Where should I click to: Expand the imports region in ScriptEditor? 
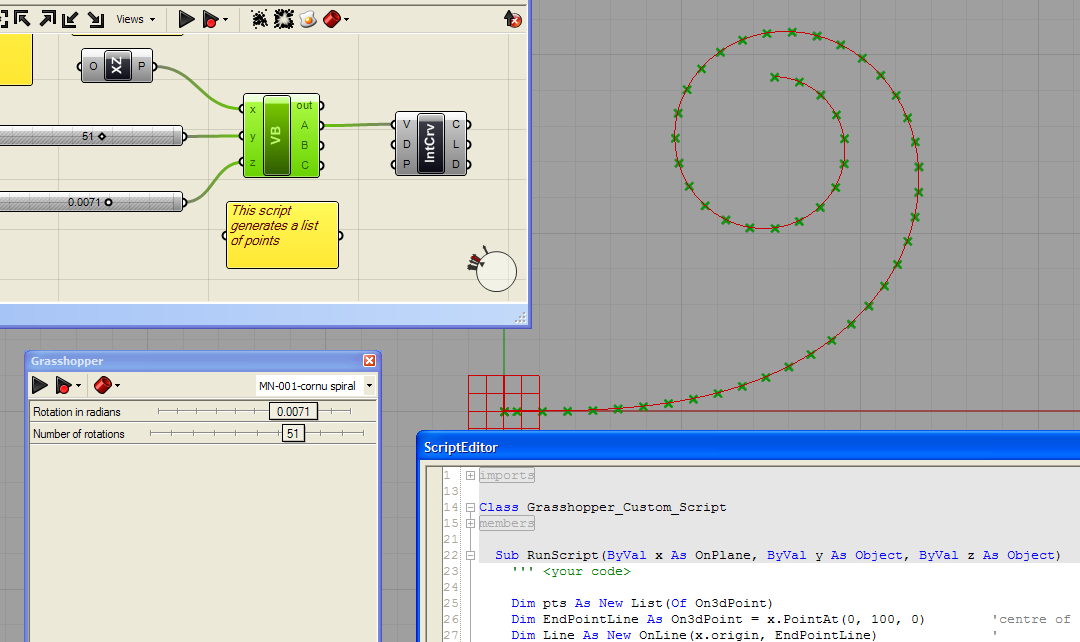click(x=469, y=475)
